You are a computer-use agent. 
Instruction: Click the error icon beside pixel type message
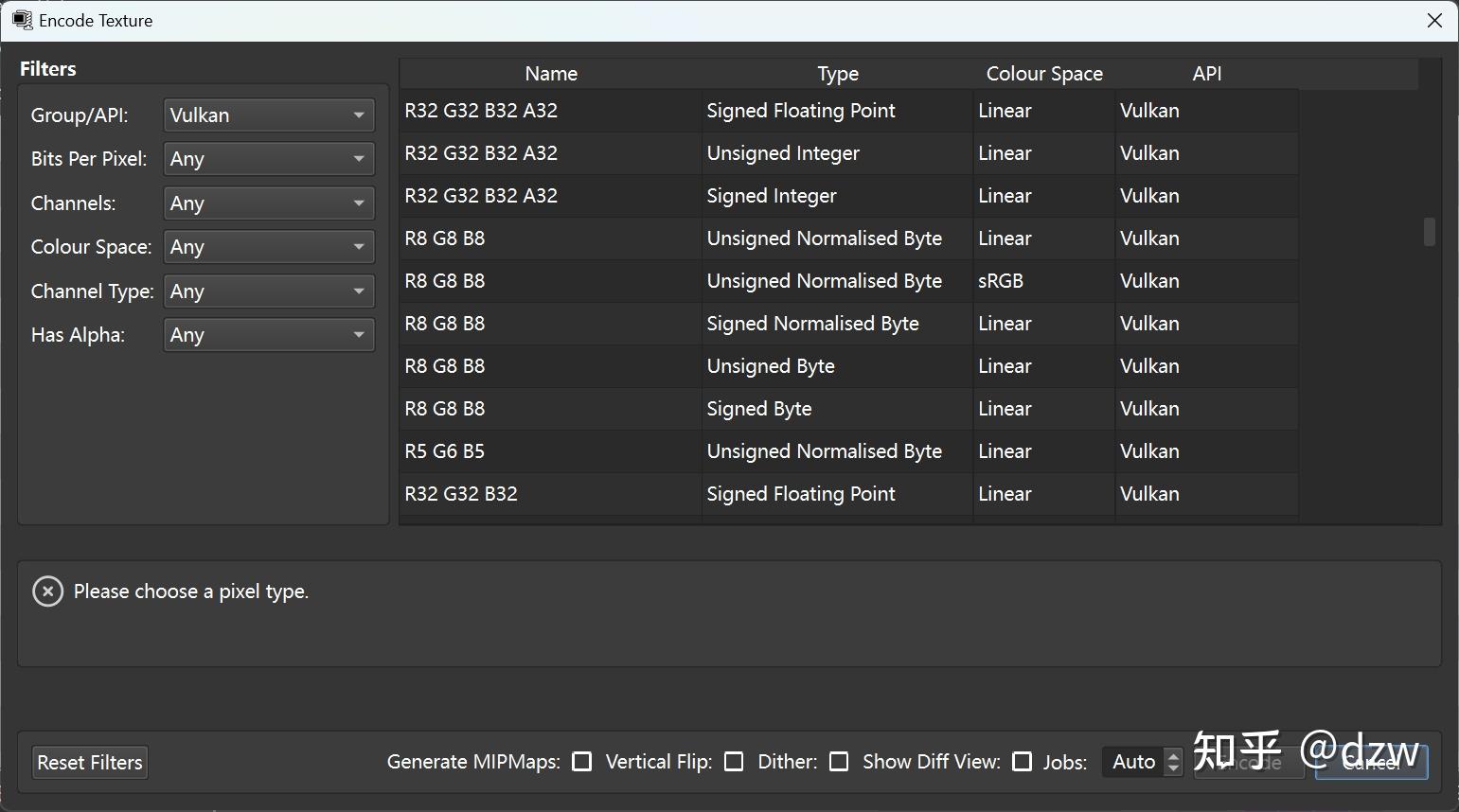pyautogui.click(x=47, y=591)
